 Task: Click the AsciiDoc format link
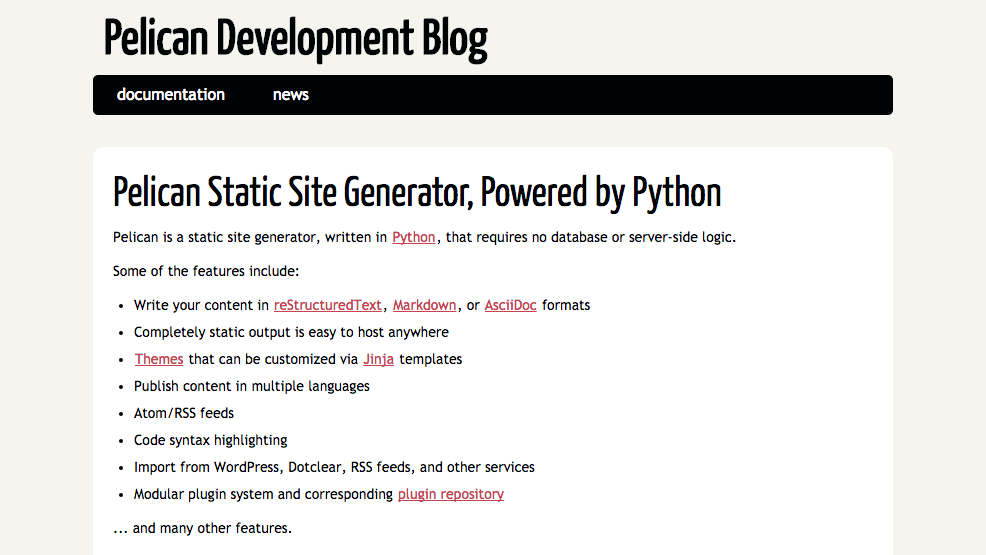click(510, 305)
